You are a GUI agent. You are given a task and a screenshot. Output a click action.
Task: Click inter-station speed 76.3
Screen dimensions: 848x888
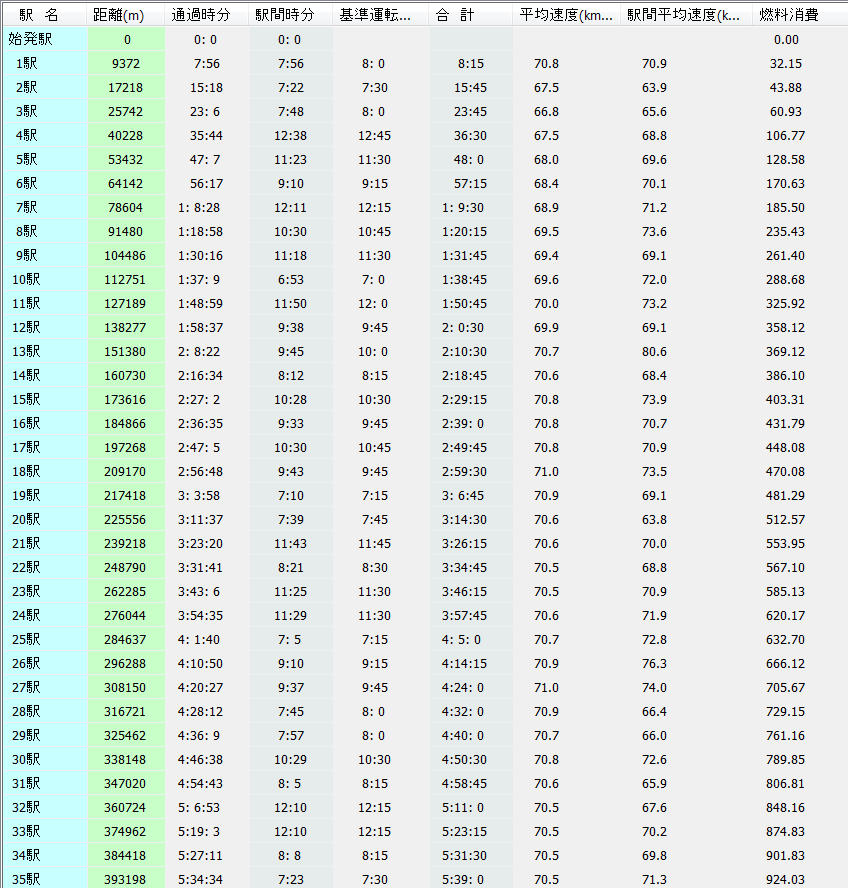click(x=654, y=663)
